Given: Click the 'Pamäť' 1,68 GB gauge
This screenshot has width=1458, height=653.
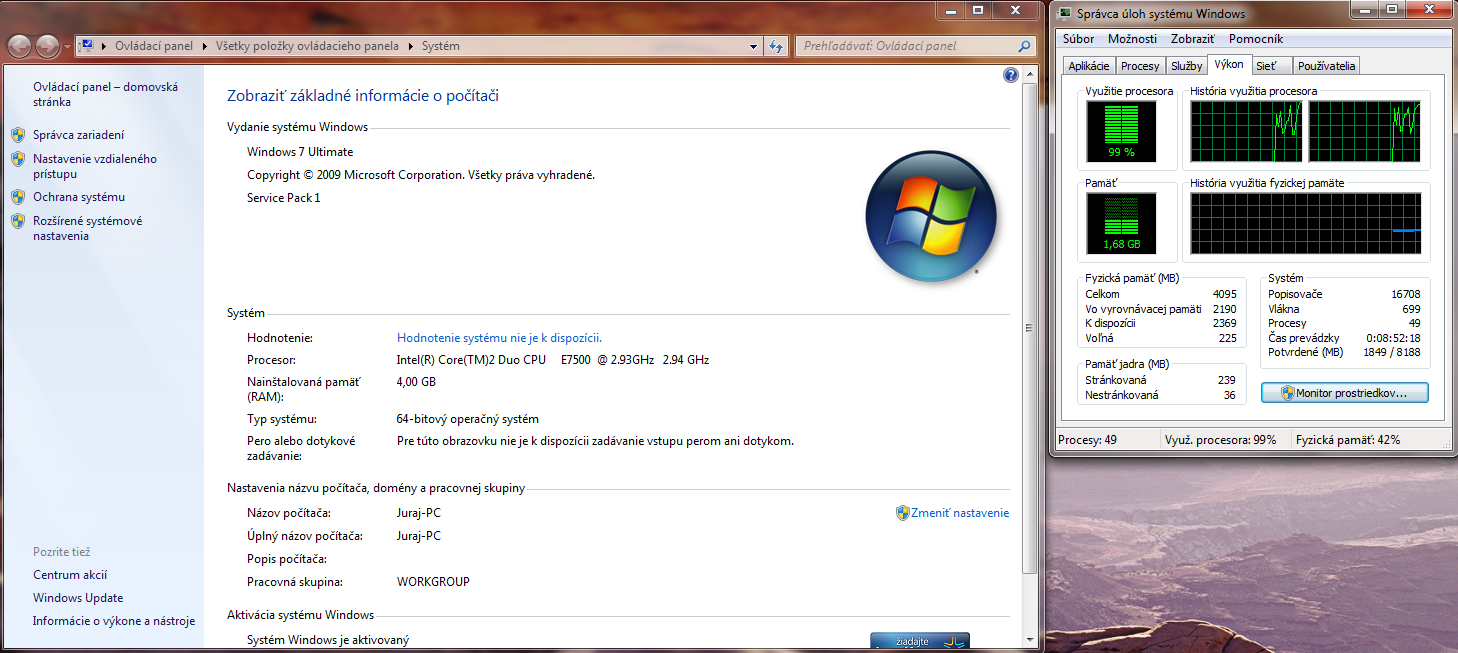Looking at the screenshot, I should point(1121,224).
